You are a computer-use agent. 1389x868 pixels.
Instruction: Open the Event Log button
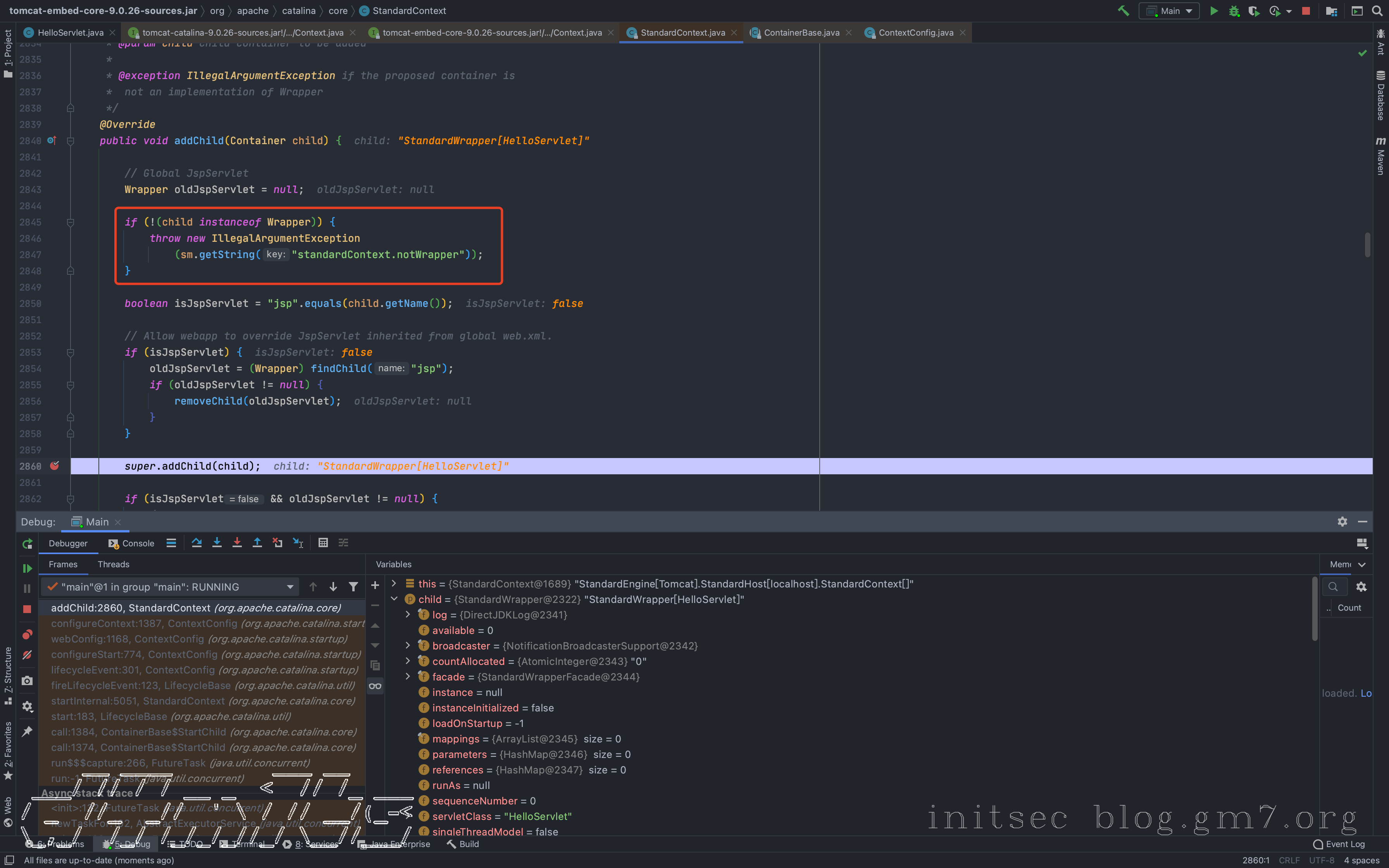coord(1339,844)
